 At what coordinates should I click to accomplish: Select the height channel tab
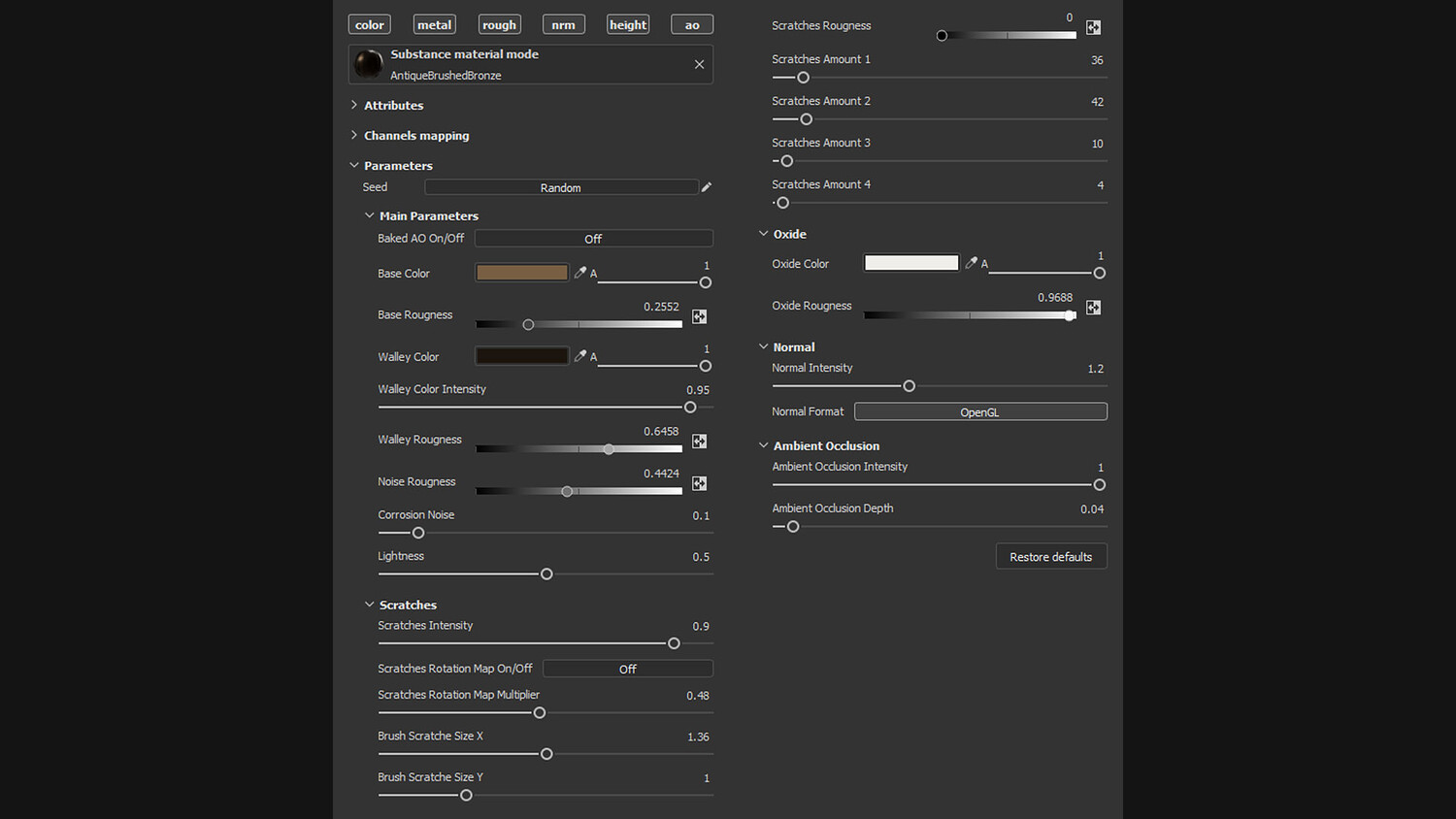tap(628, 25)
